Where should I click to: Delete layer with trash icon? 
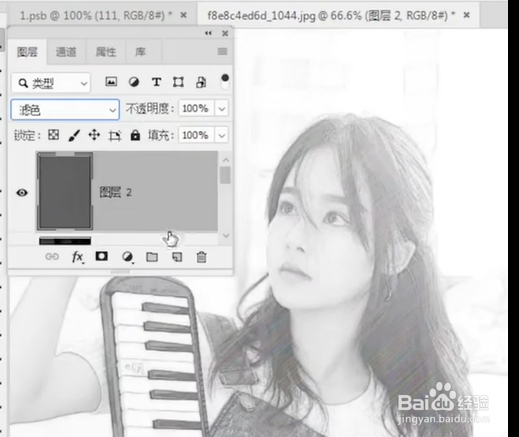pyautogui.click(x=201, y=257)
